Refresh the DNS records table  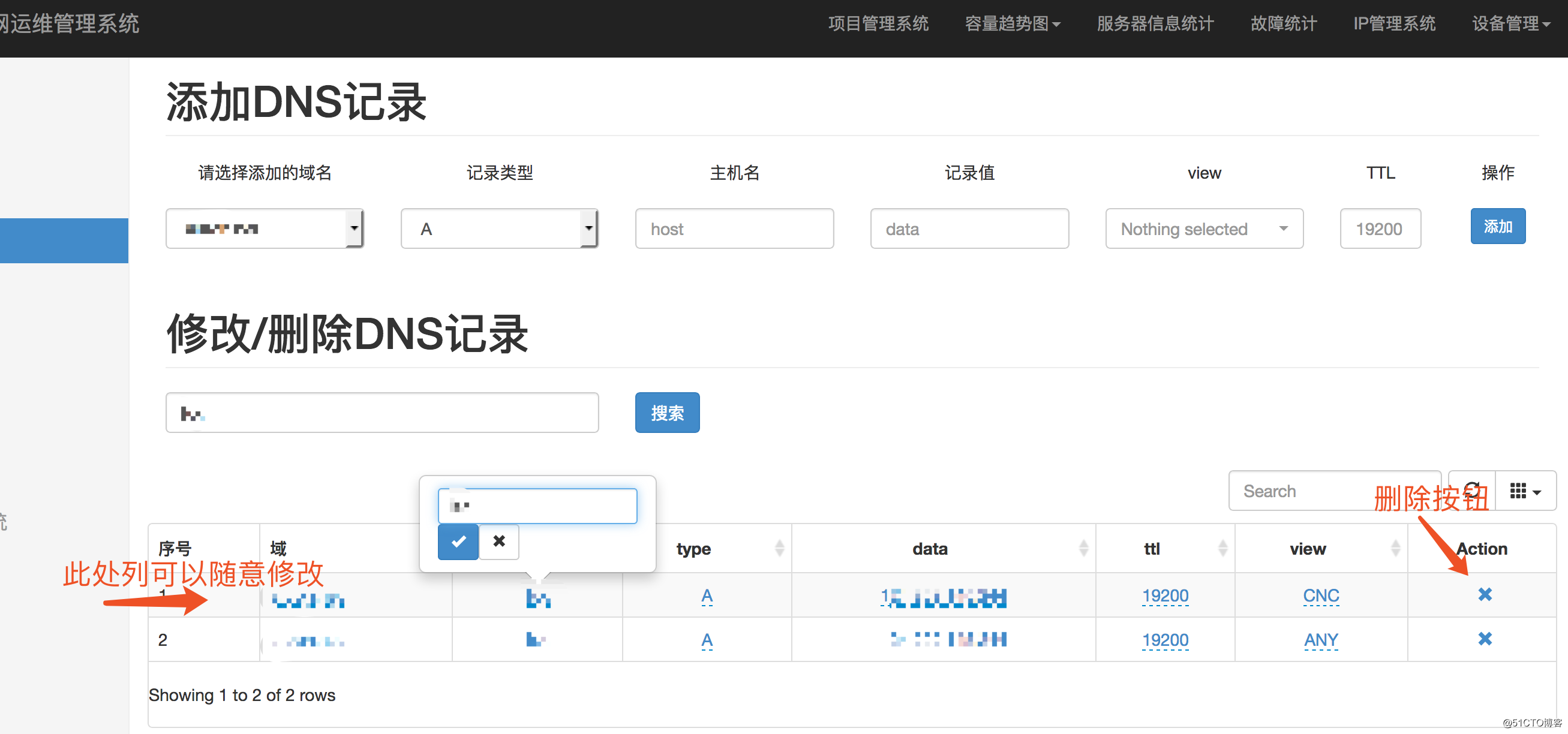pos(1471,491)
